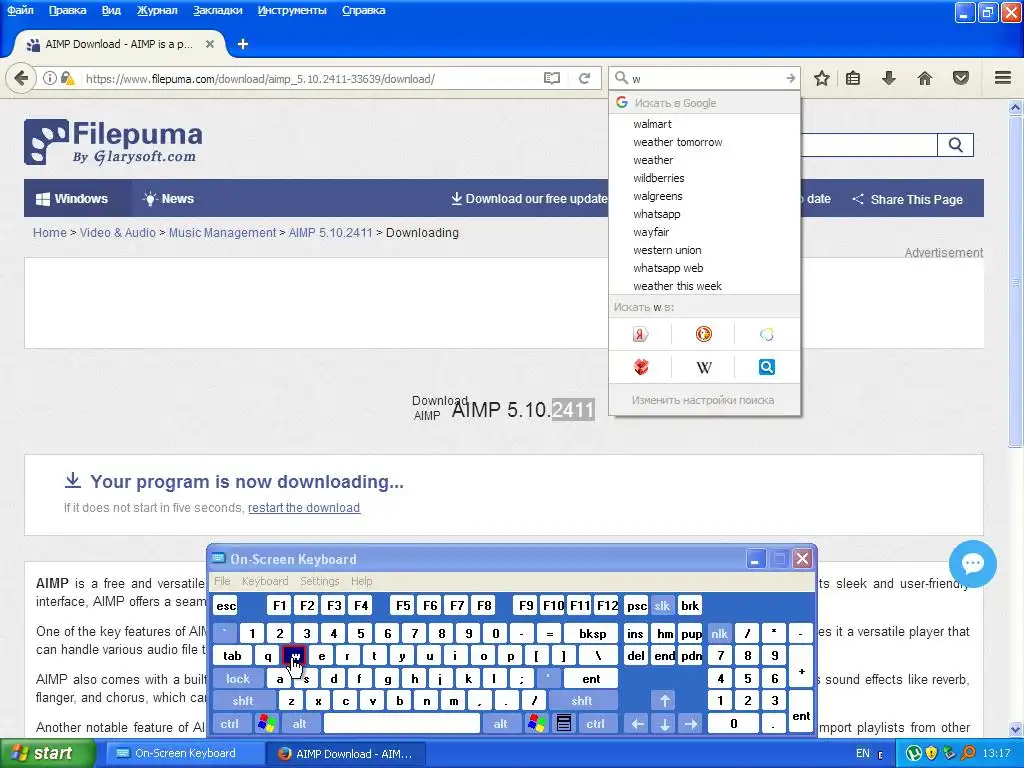Go back with the browser back arrow
This screenshot has height=768, width=1024.
pyautogui.click(x=21, y=78)
